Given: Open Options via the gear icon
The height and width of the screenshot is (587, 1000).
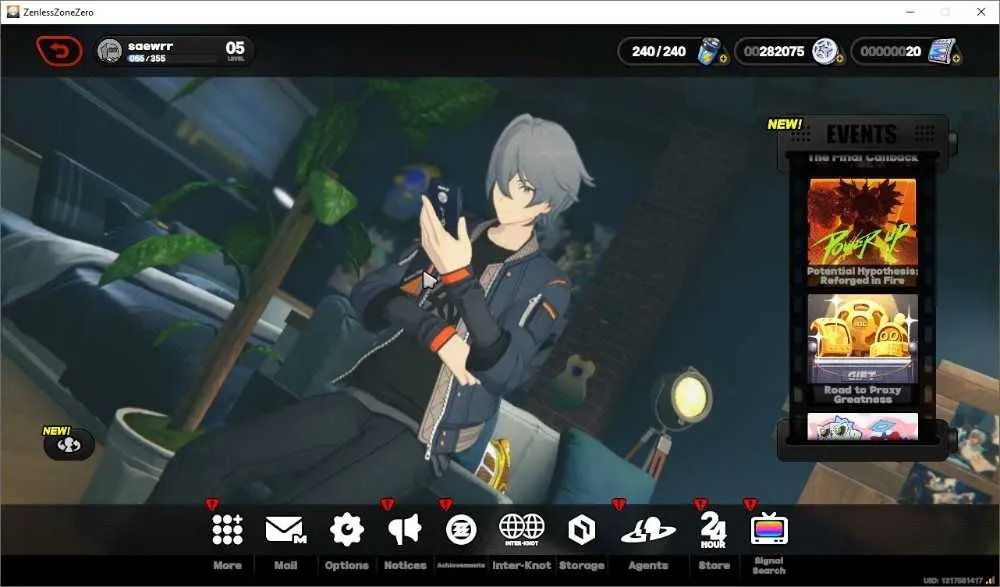Looking at the screenshot, I should 346,530.
